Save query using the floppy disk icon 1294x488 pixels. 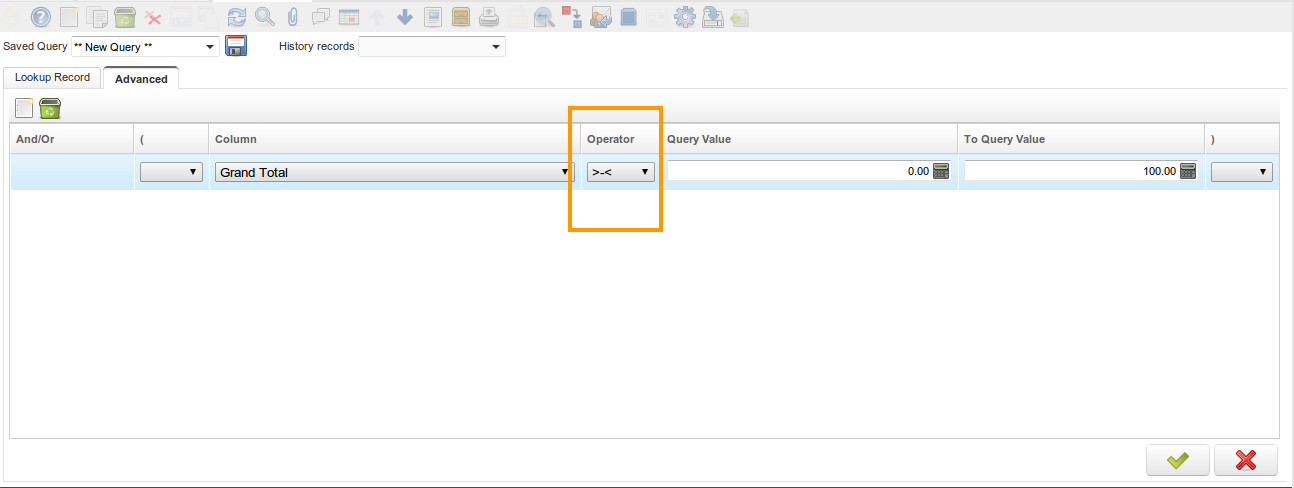[236, 46]
